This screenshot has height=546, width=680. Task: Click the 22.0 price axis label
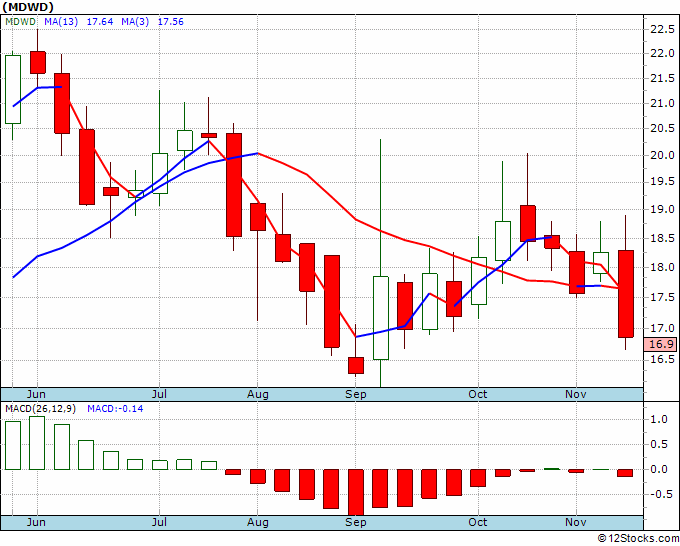click(662, 53)
